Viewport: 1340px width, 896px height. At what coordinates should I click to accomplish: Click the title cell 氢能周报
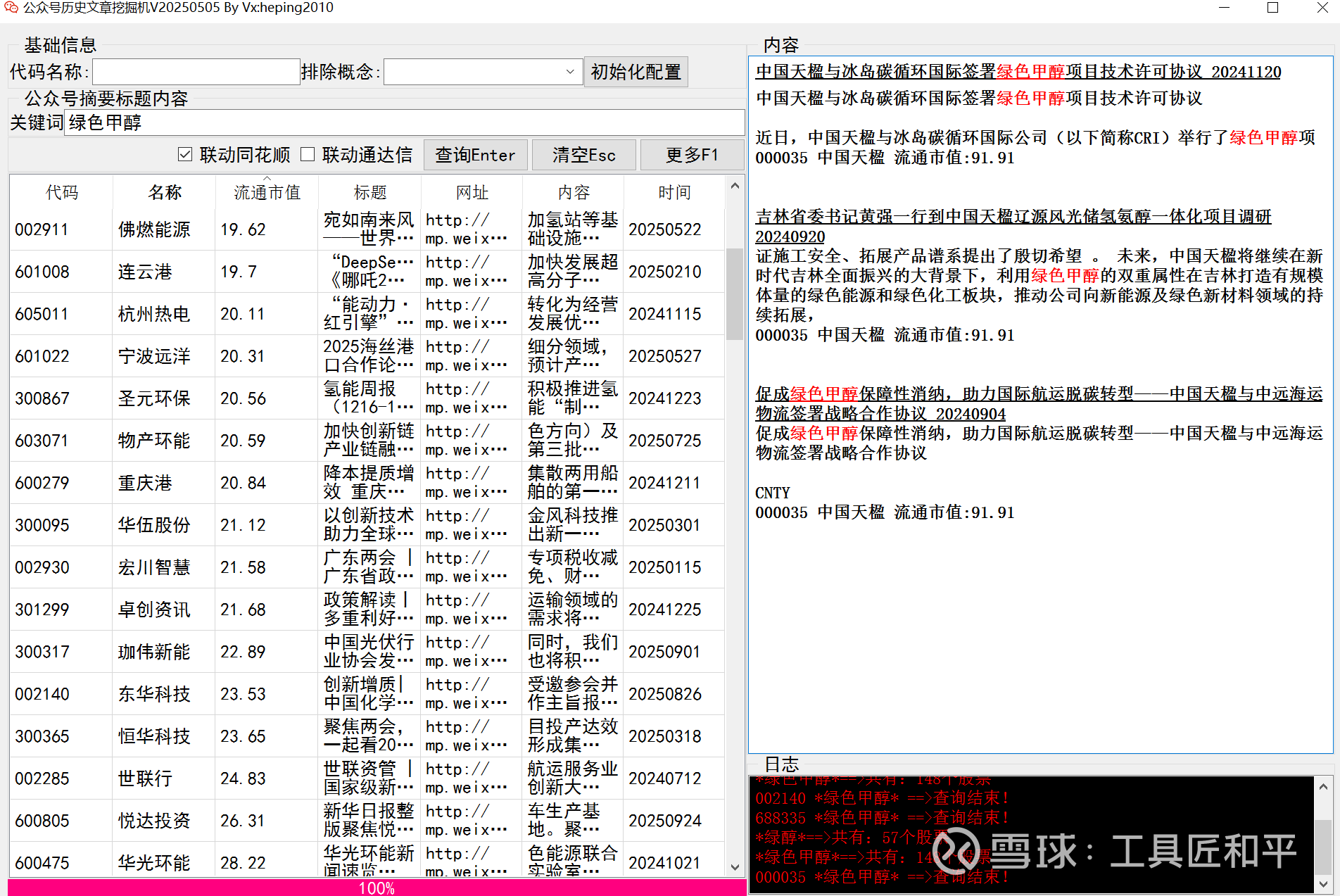pyautogui.click(x=369, y=398)
